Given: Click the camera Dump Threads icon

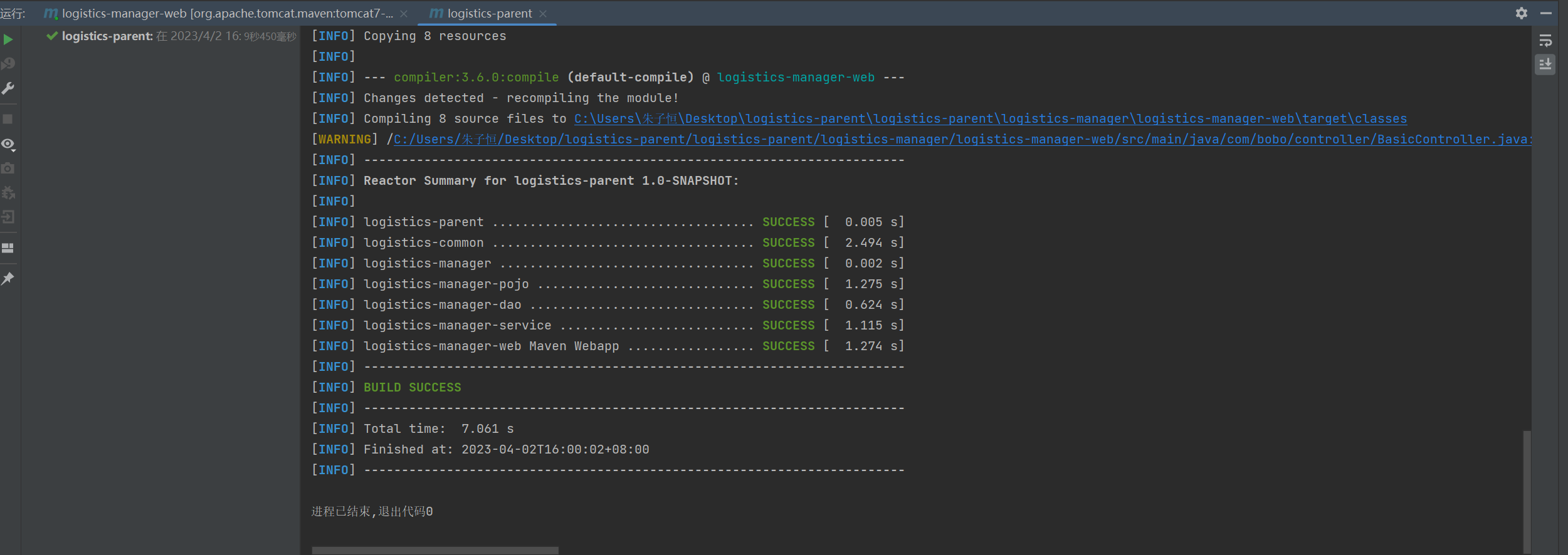Looking at the screenshot, I should pos(8,169).
